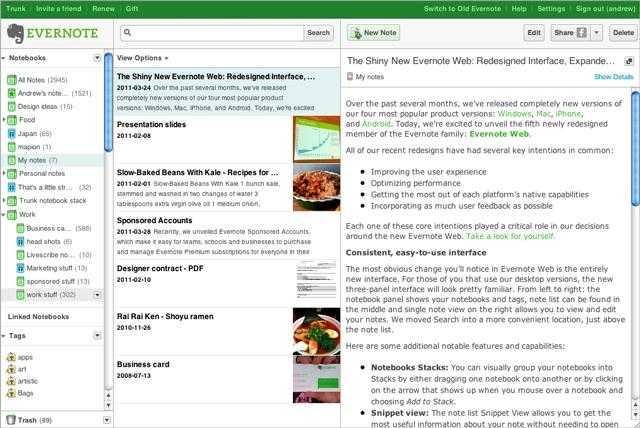Click the magnifier icon in search box
Screen dimensions: 640x428
pyautogui.click(x=127, y=32)
